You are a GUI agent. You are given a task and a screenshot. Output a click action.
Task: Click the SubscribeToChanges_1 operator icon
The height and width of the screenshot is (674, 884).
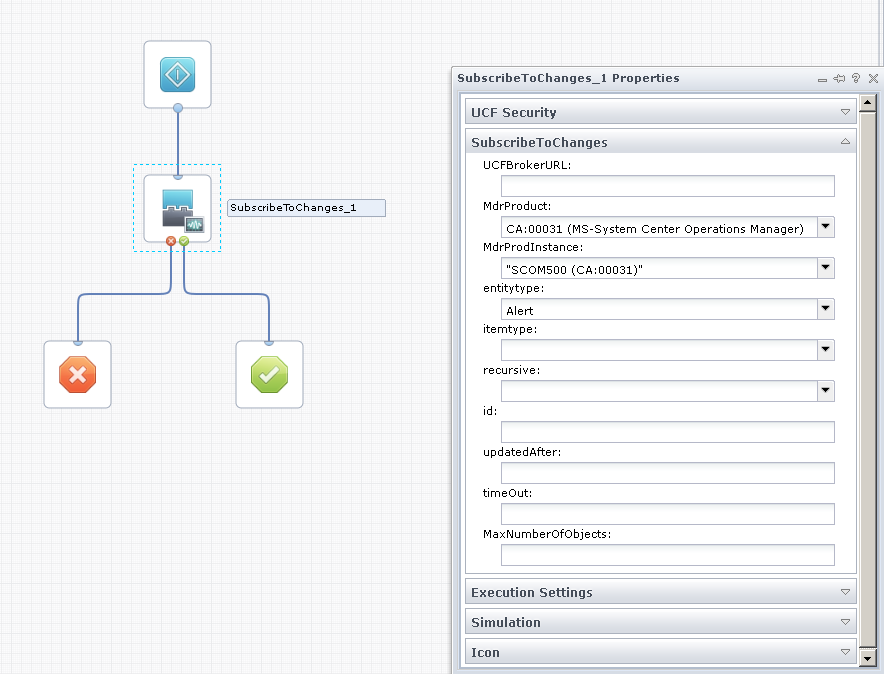point(177,207)
